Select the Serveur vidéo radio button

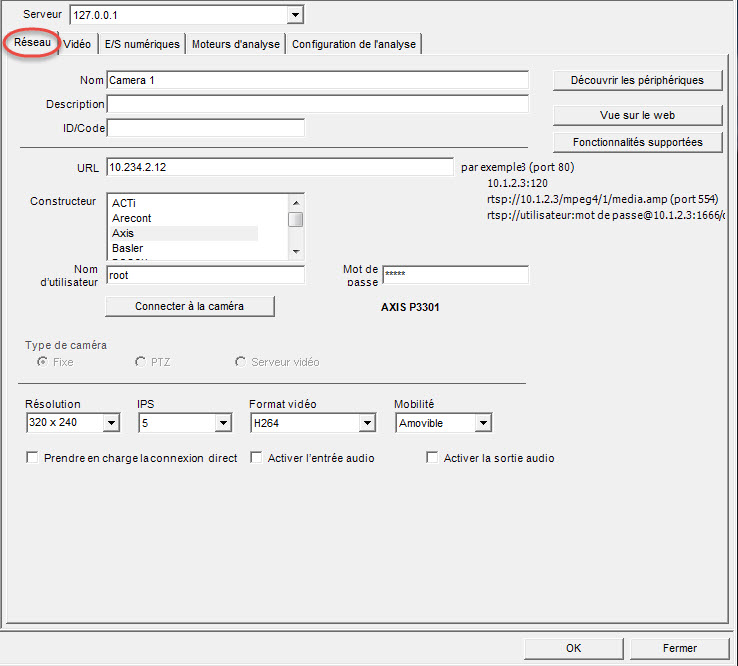tap(241, 362)
